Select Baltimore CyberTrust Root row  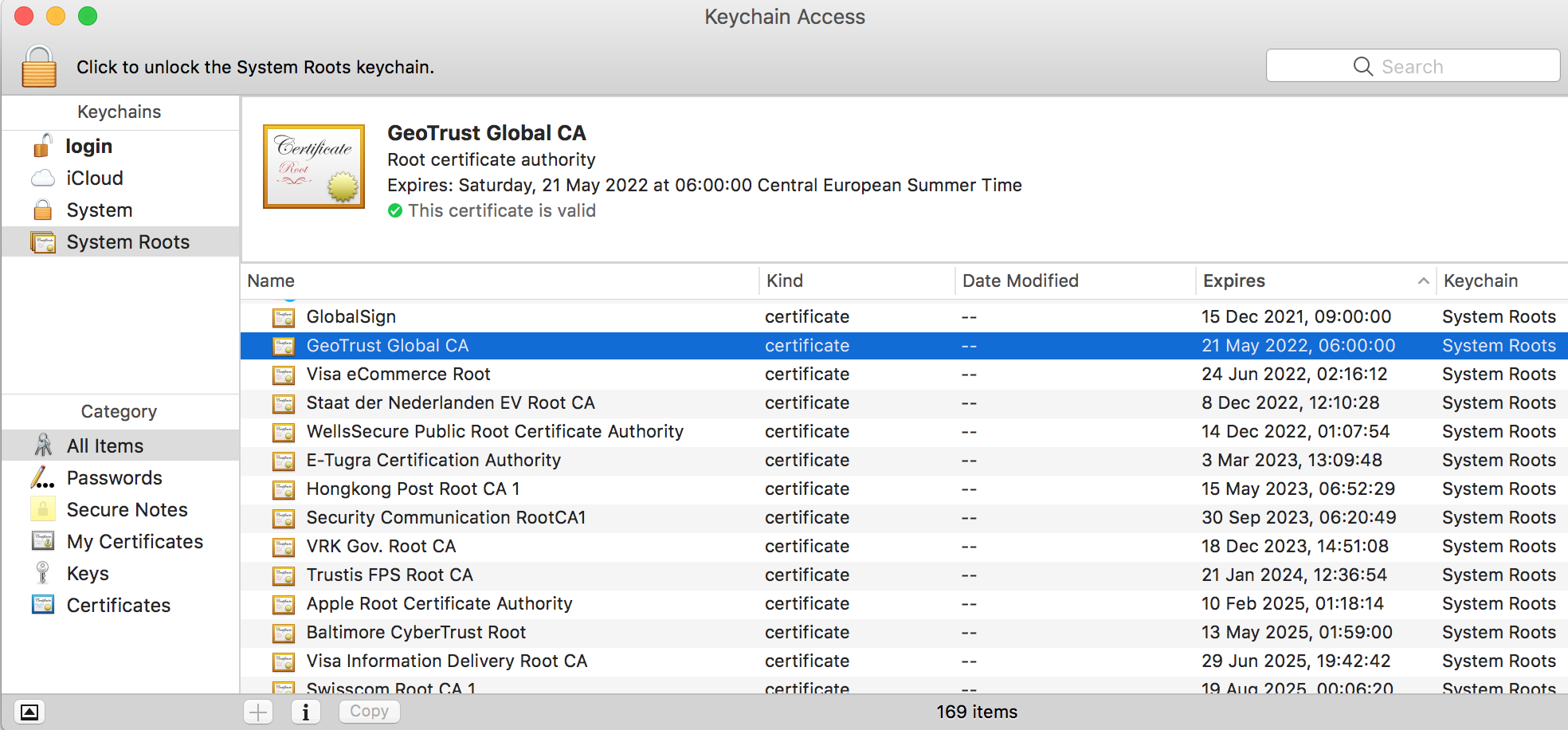(x=904, y=632)
